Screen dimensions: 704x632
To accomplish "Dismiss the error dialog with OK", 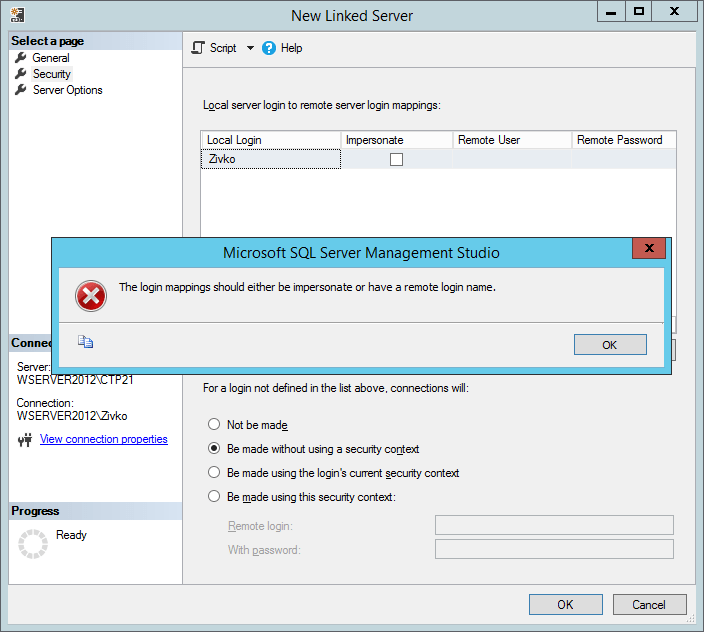I will (610, 345).
